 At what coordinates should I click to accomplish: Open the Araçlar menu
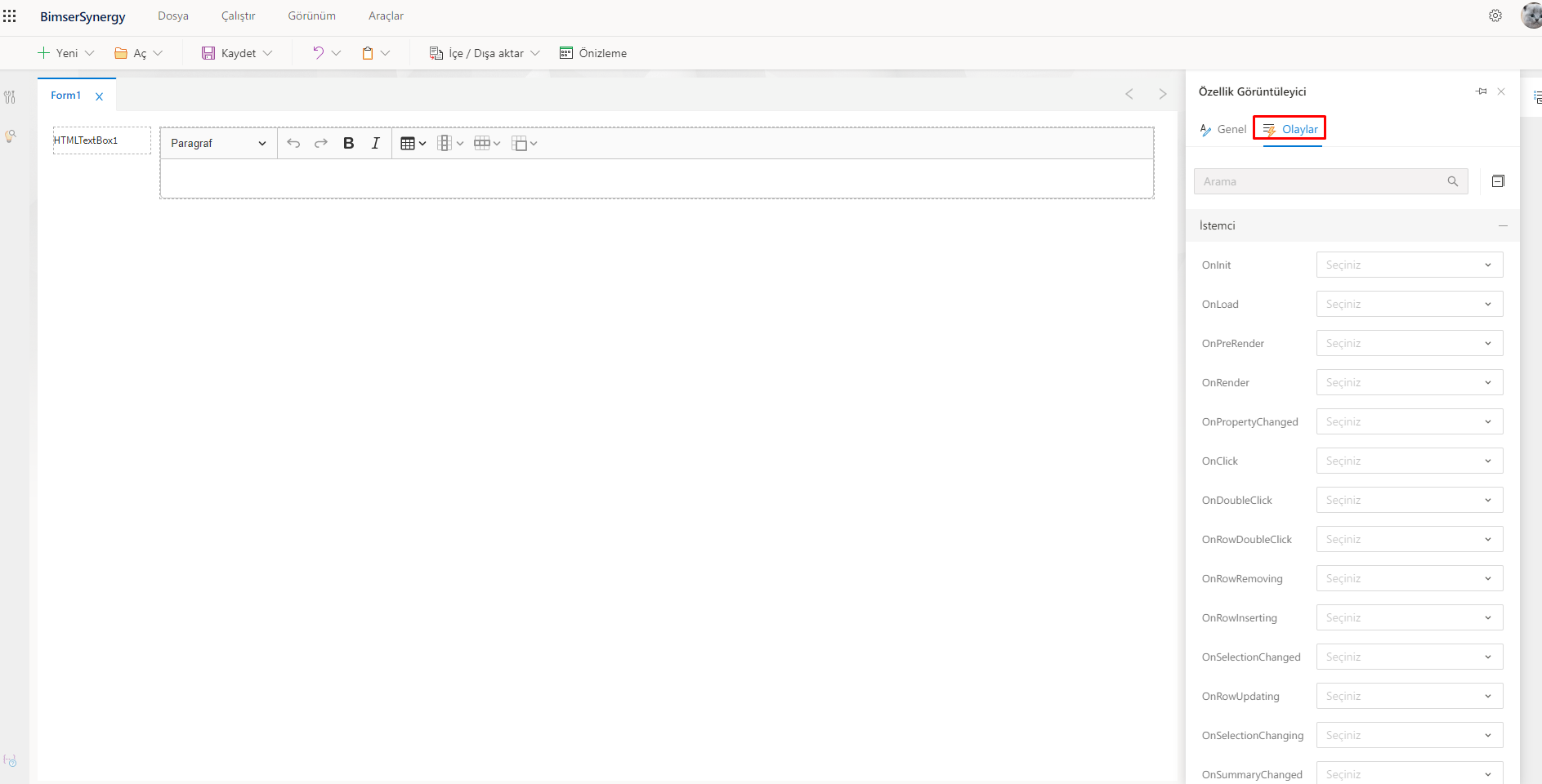(387, 16)
